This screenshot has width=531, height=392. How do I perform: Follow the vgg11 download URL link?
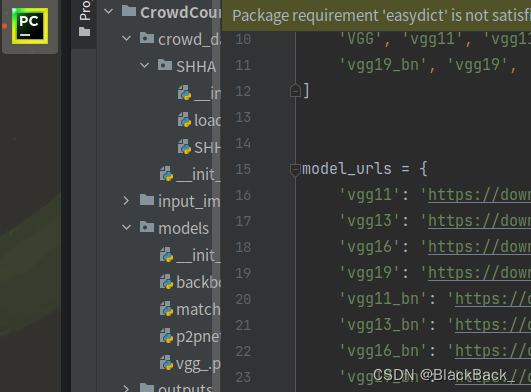point(479,195)
